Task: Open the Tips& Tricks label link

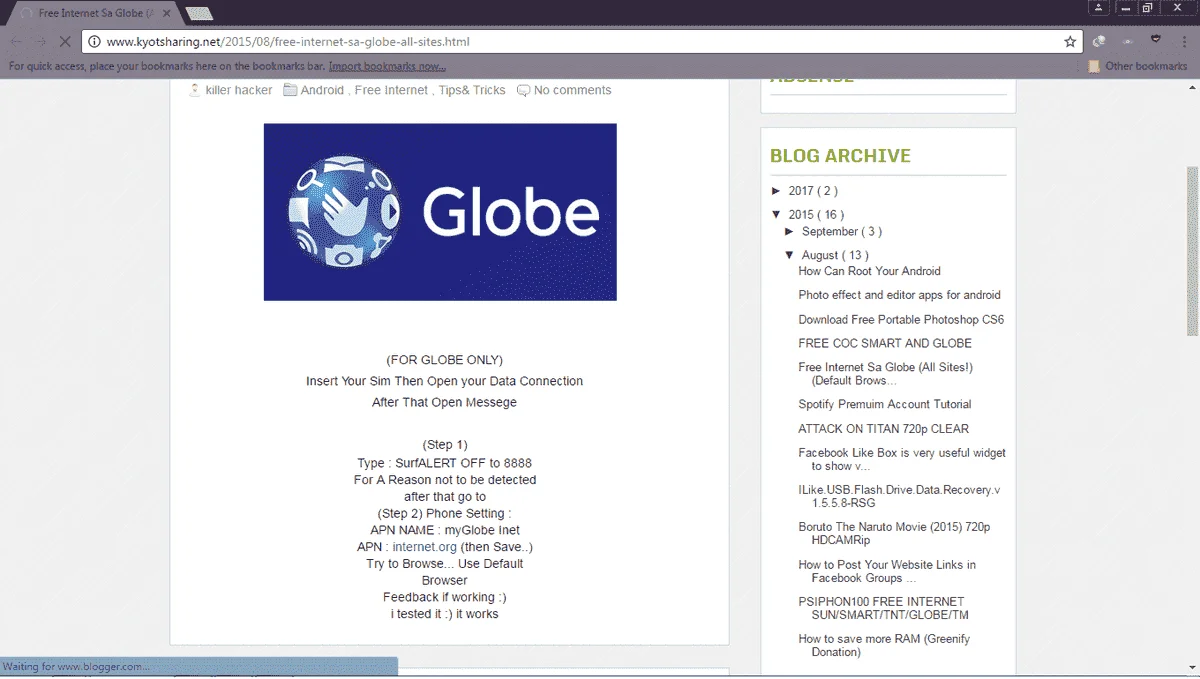Action: point(472,90)
